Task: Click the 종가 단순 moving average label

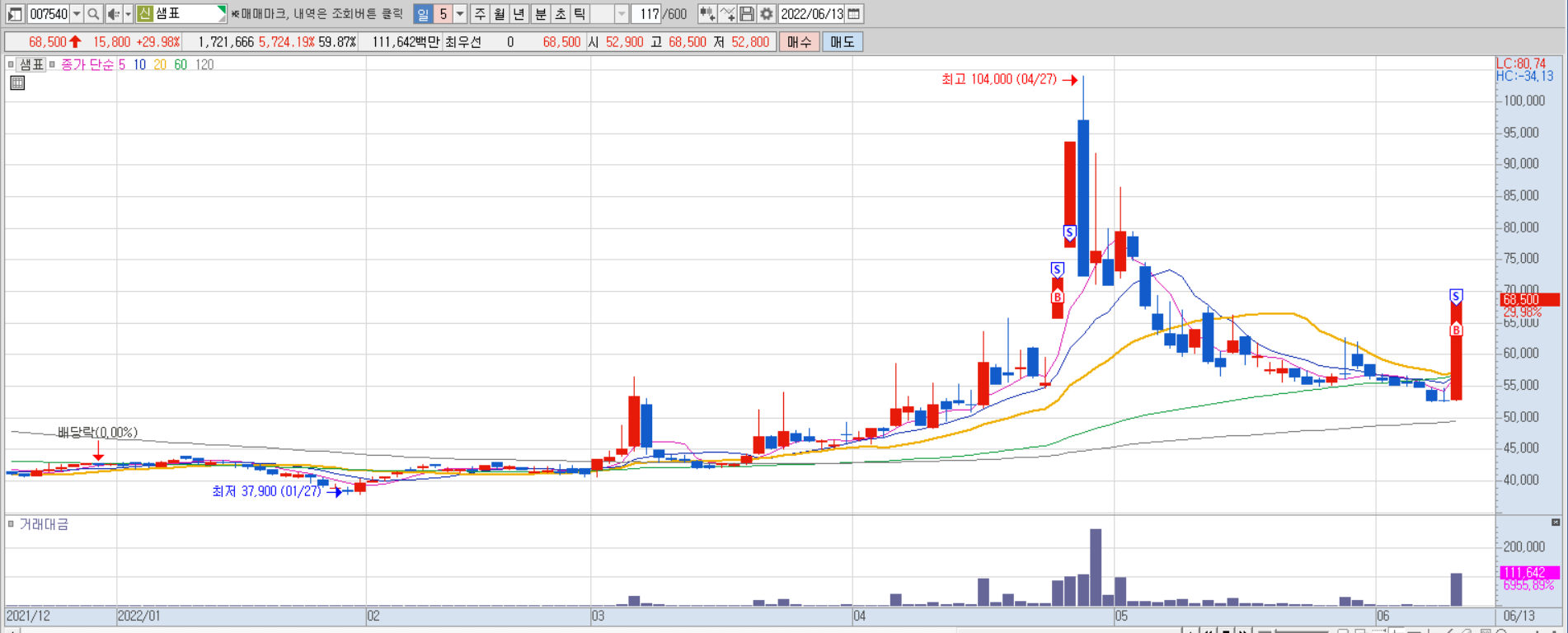Action: pyautogui.click(x=87, y=64)
